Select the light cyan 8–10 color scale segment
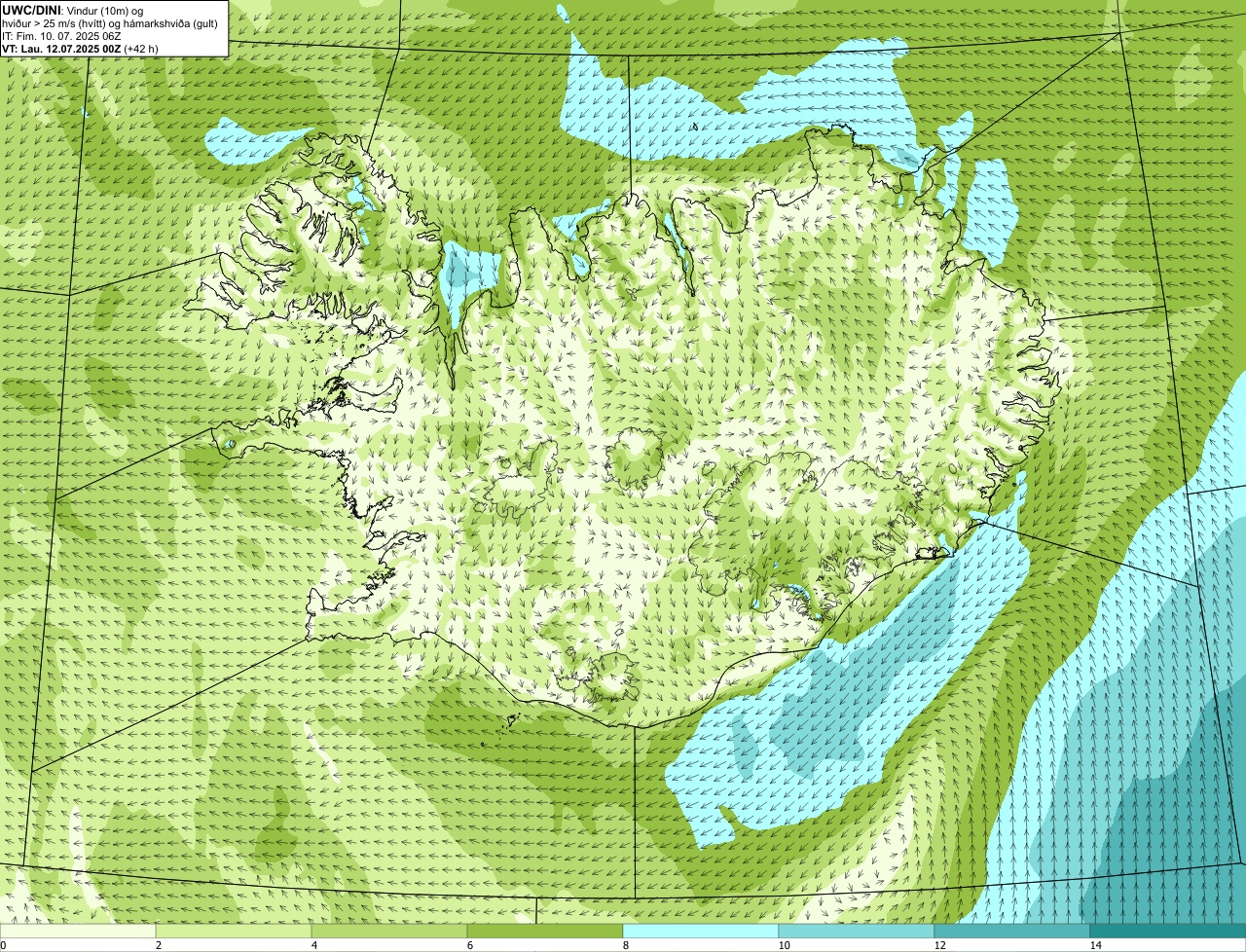 click(x=701, y=931)
